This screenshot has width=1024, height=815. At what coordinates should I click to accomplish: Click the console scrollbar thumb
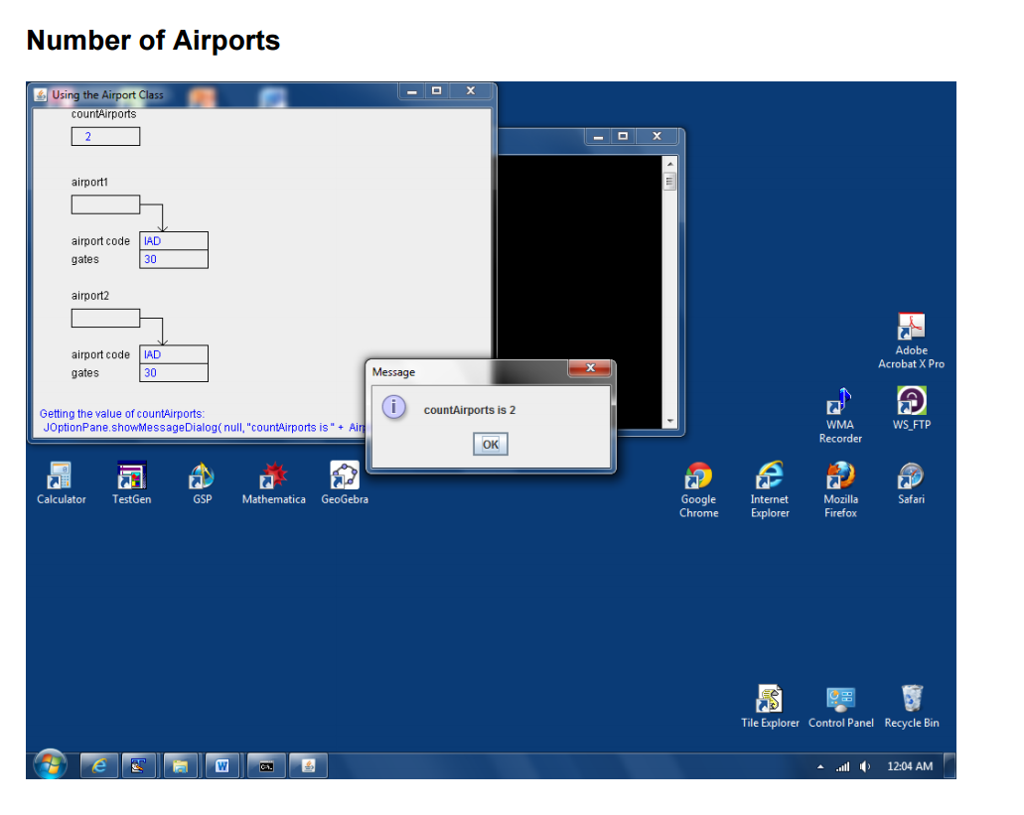(x=670, y=181)
